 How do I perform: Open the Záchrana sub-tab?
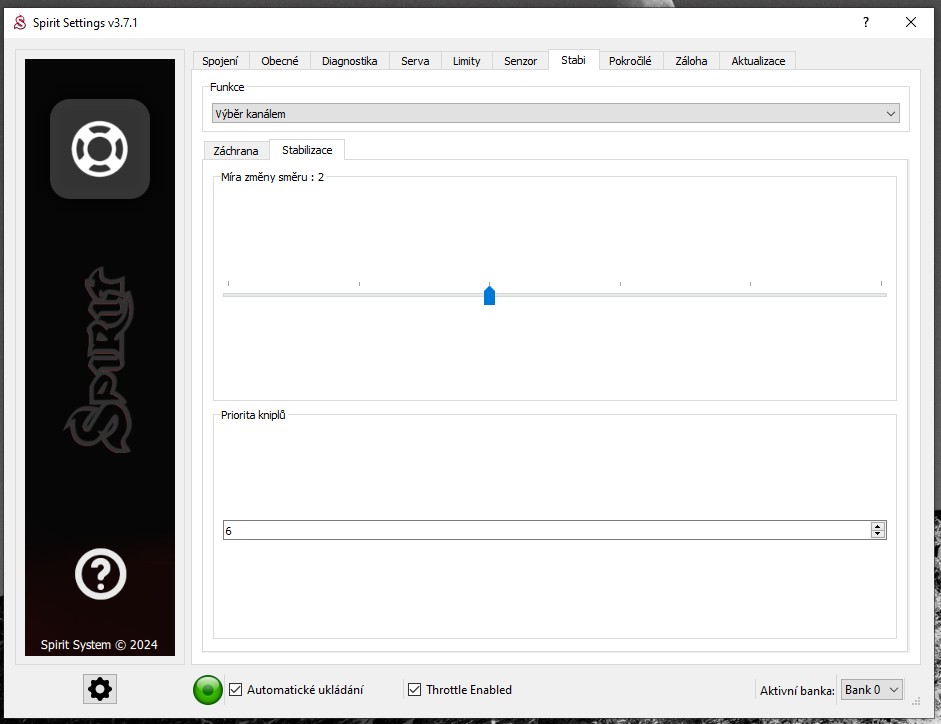(x=236, y=151)
